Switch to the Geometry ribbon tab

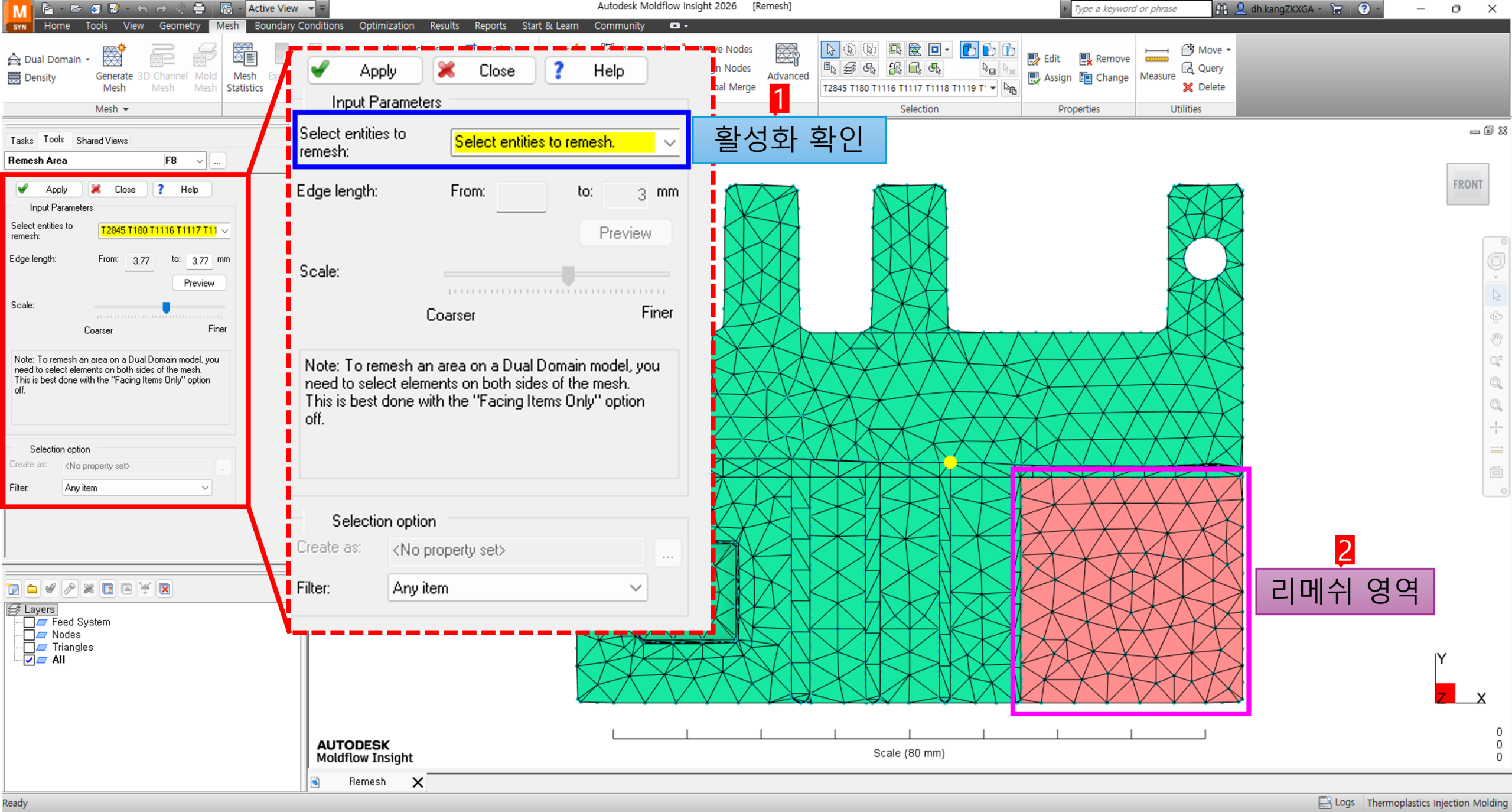(180, 25)
